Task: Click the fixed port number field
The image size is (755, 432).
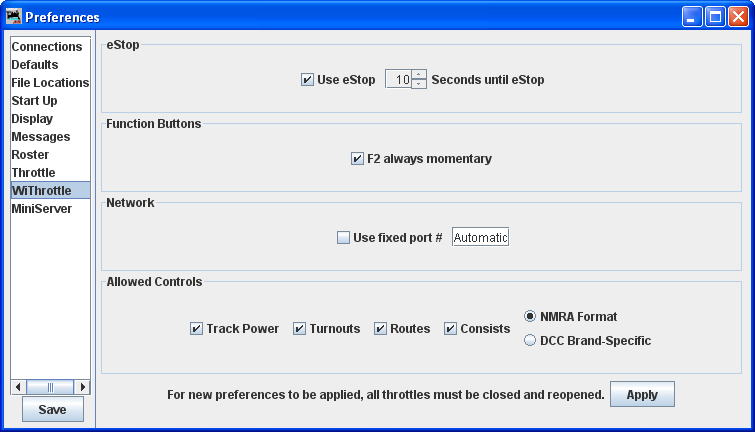Action: pos(480,238)
